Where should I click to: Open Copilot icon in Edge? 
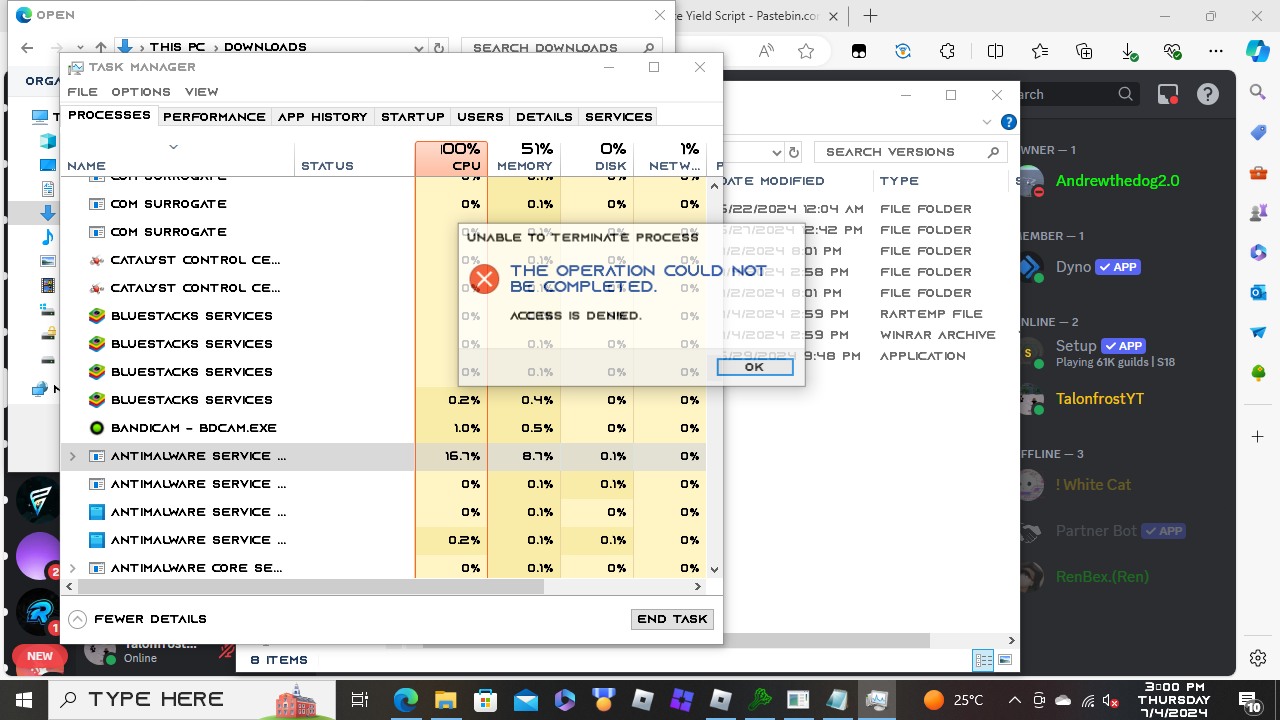point(1258,51)
